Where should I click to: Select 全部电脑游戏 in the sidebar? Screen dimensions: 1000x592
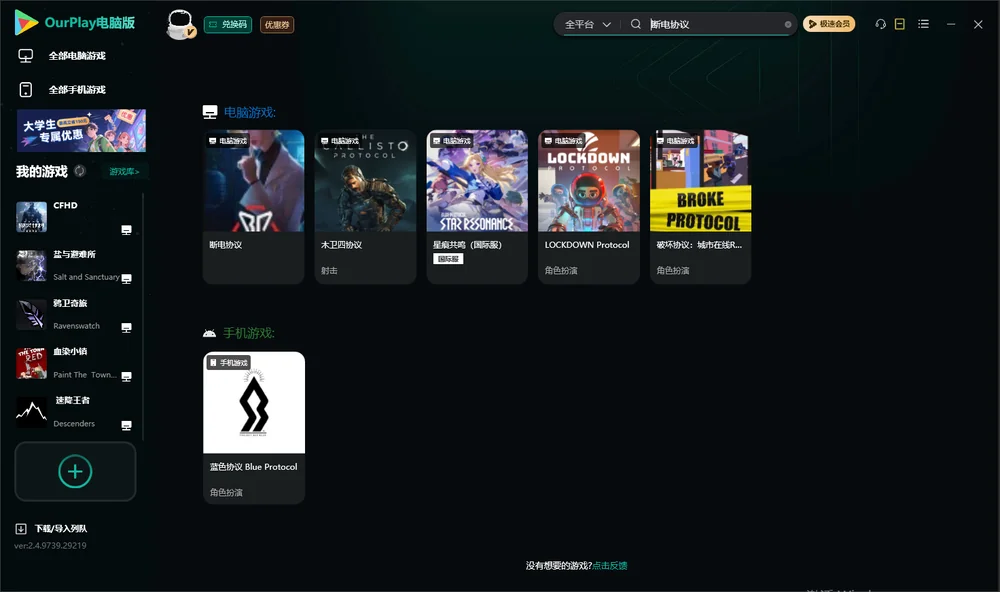click(x=75, y=56)
